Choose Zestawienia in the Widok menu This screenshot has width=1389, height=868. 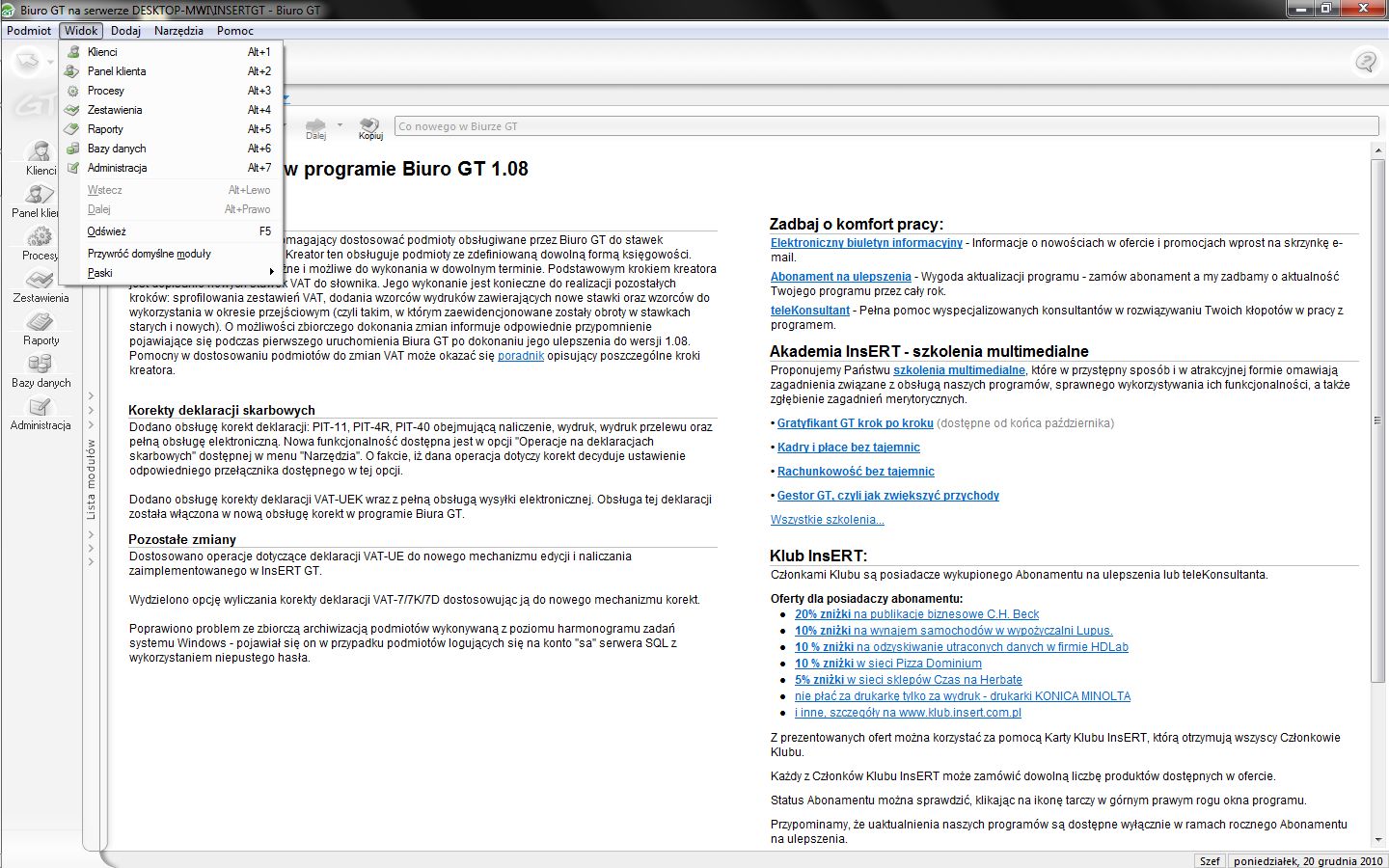tap(170, 110)
